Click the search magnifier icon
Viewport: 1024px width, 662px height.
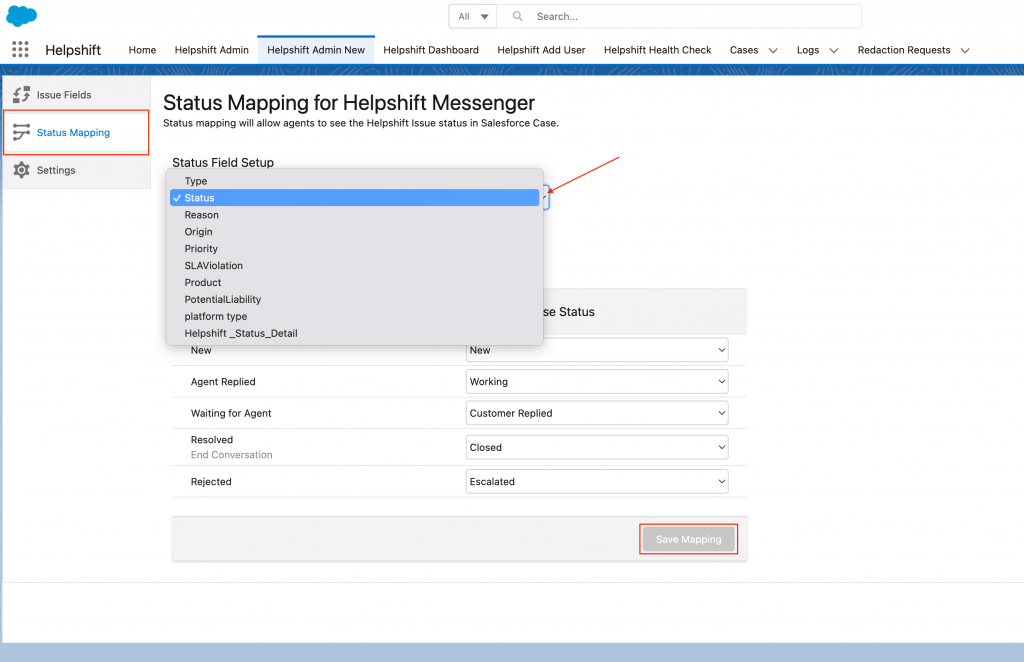tap(517, 16)
